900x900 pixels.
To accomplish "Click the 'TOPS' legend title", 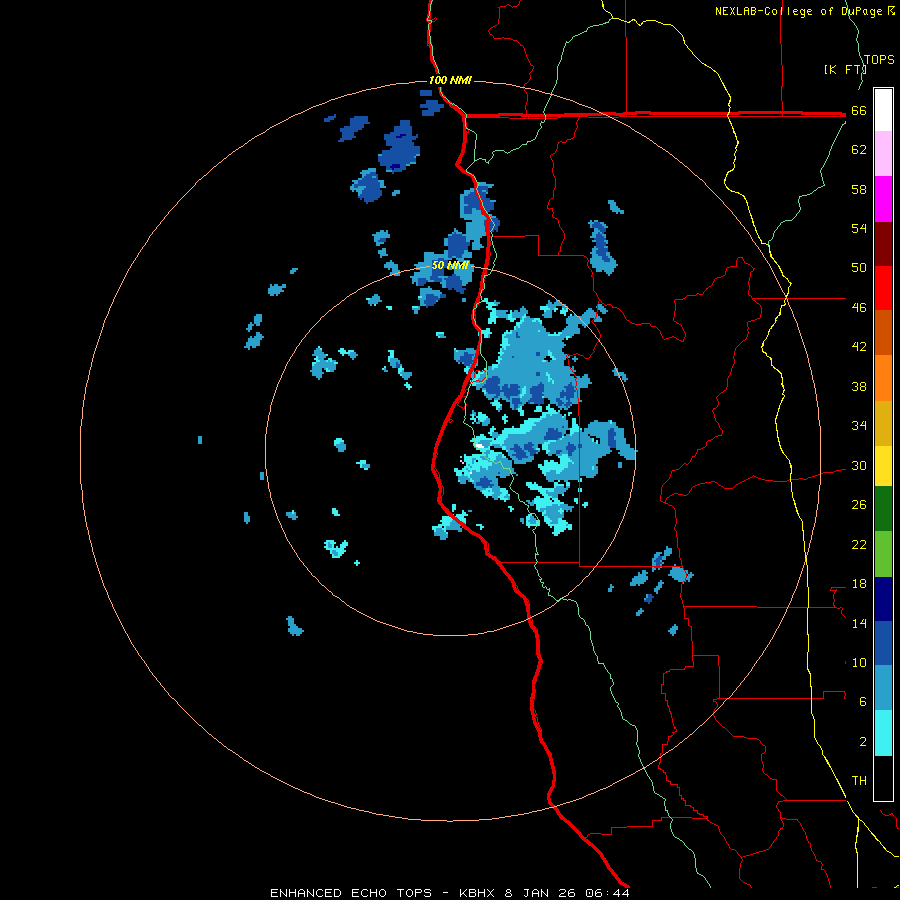I will [x=879, y=60].
